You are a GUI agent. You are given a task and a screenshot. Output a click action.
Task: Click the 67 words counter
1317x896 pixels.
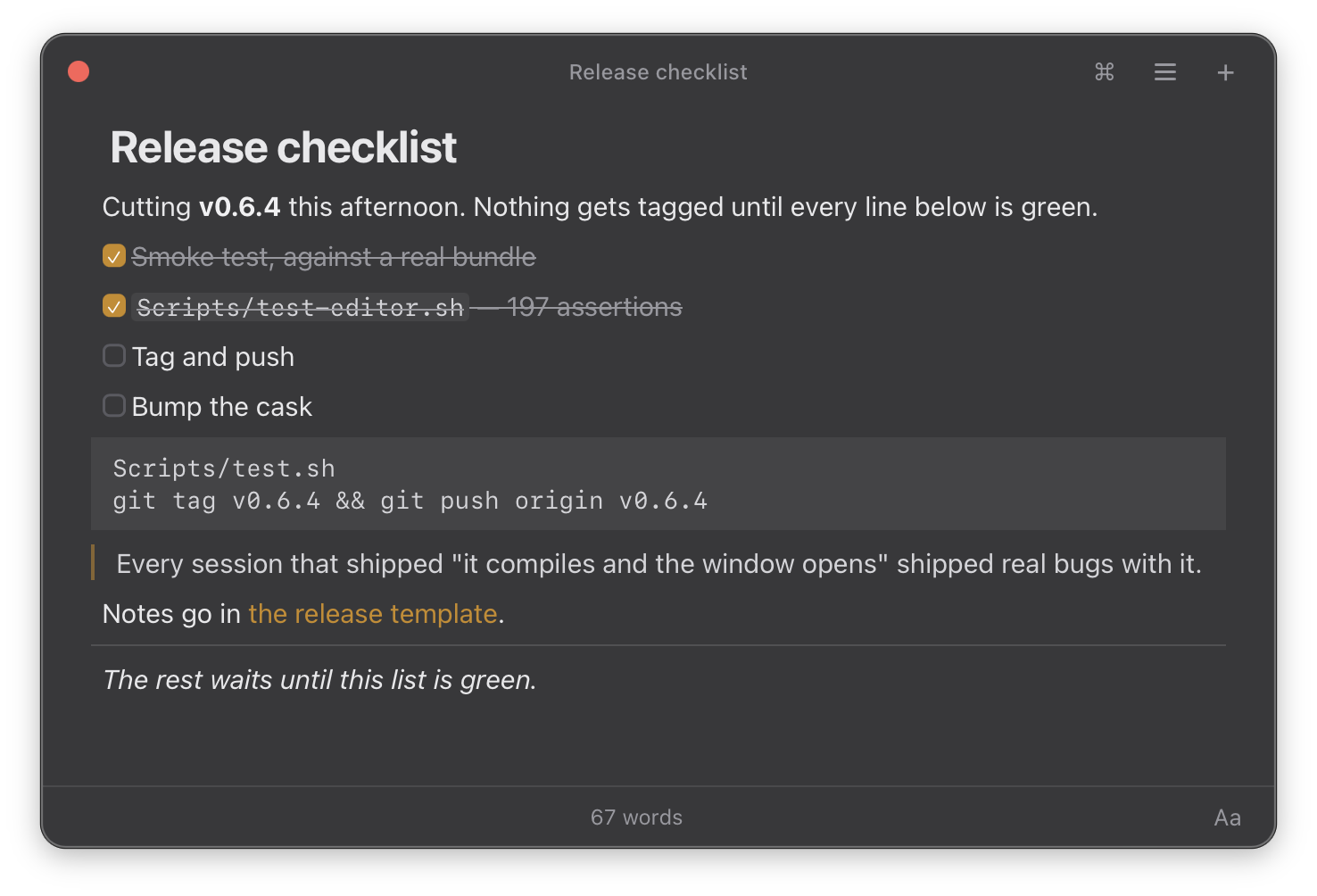click(x=636, y=817)
